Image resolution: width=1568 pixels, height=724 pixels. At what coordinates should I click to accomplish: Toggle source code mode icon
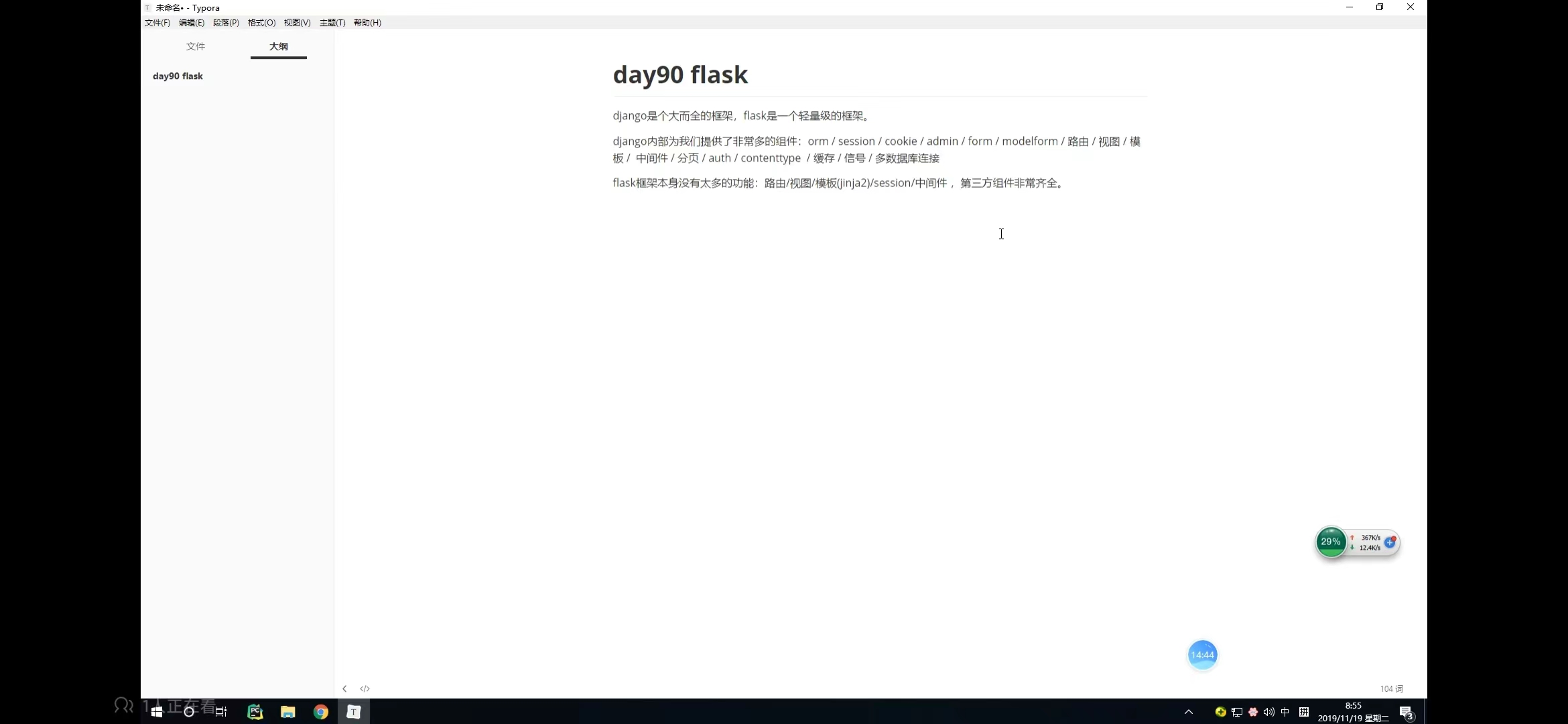pos(365,688)
